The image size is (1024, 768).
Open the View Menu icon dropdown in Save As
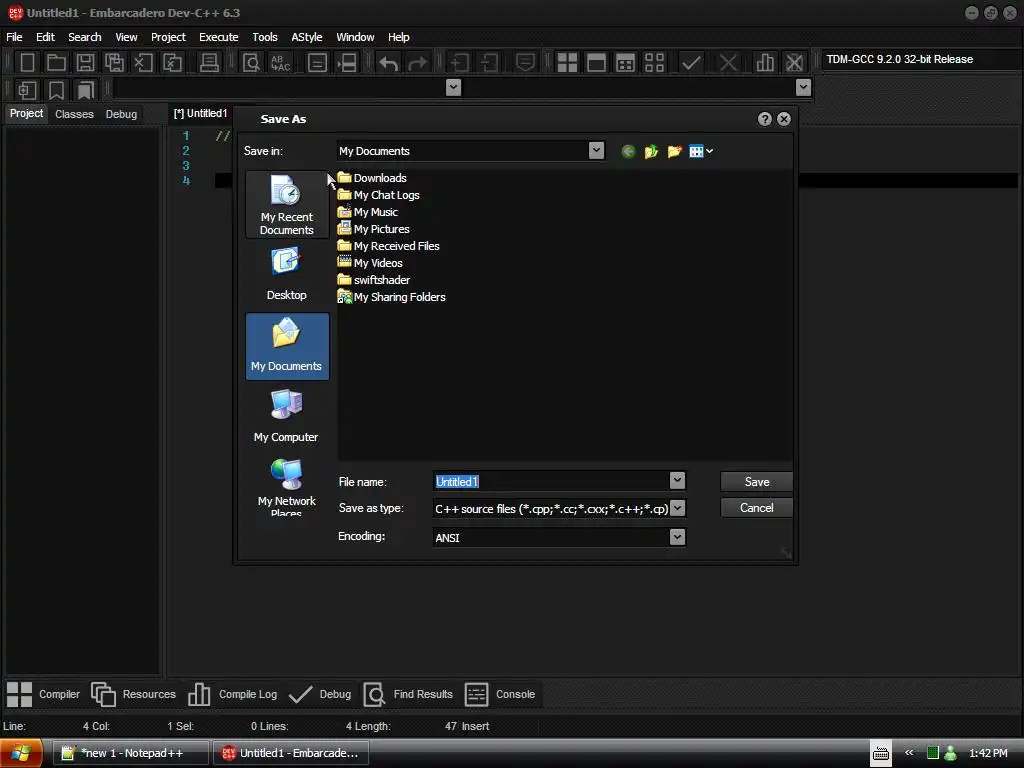coord(701,152)
